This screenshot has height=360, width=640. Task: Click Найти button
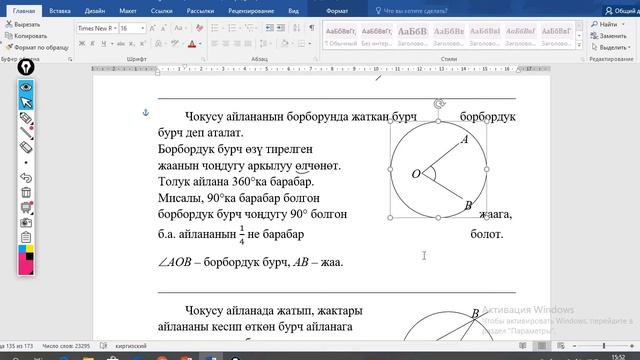tap(608, 24)
